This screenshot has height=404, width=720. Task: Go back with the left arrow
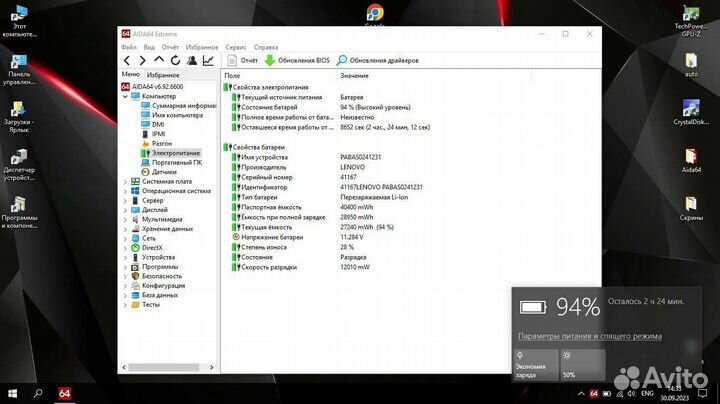pyautogui.click(x=127, y=60)
